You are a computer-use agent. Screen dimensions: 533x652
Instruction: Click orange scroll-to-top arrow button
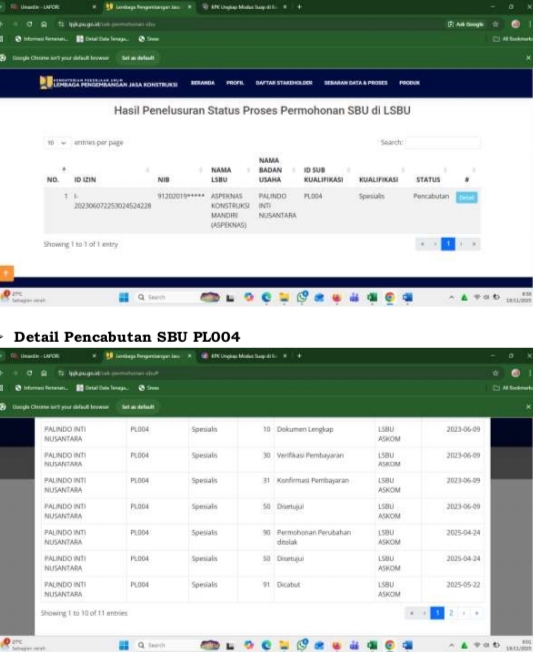[7, 273]
